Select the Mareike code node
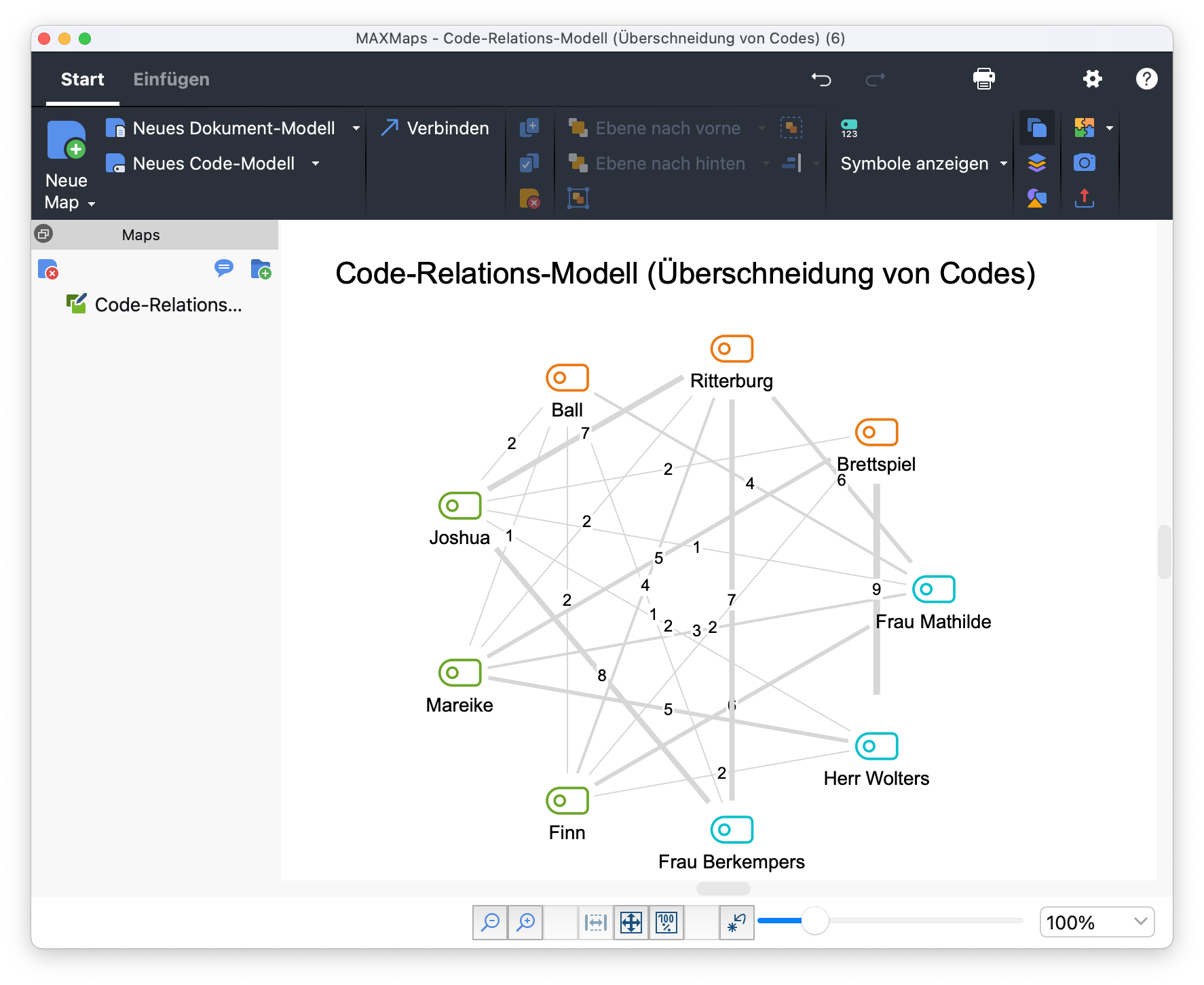 coord(459,687)
